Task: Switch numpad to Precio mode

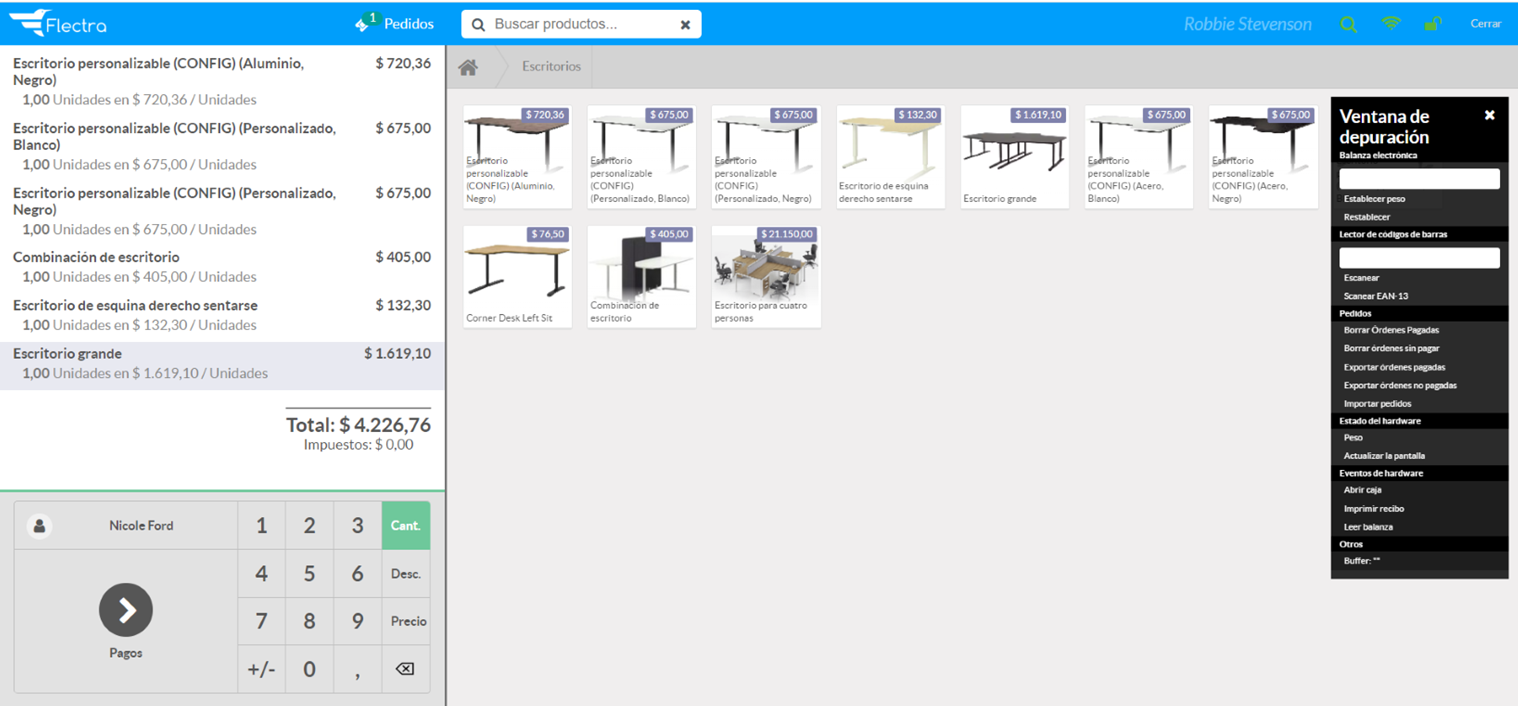Action: [x=408, y=621]
